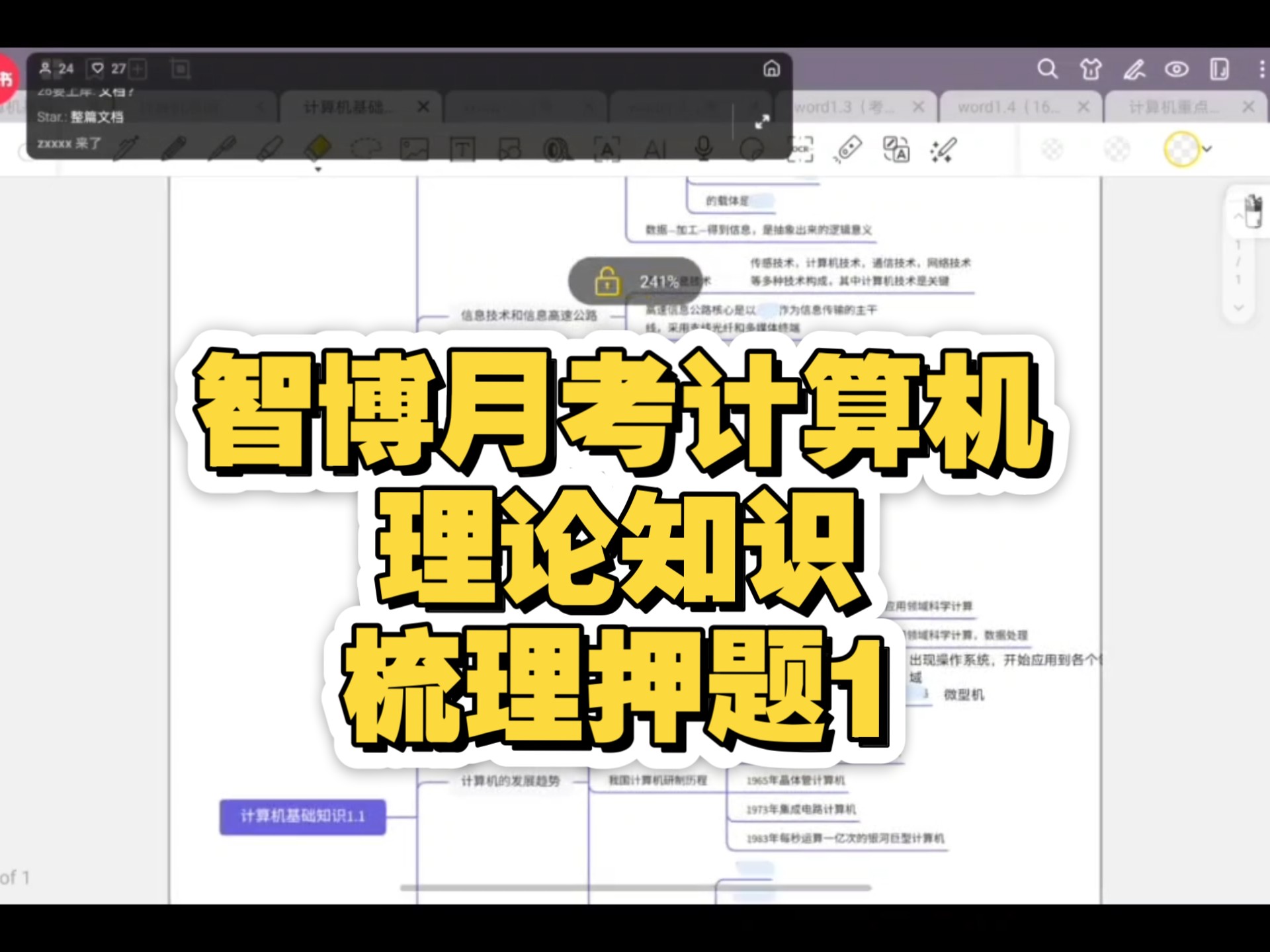Pick the yellow-ringed selected color swatch
This screenshot has width=1270, height=952.
click(1181, 149)
